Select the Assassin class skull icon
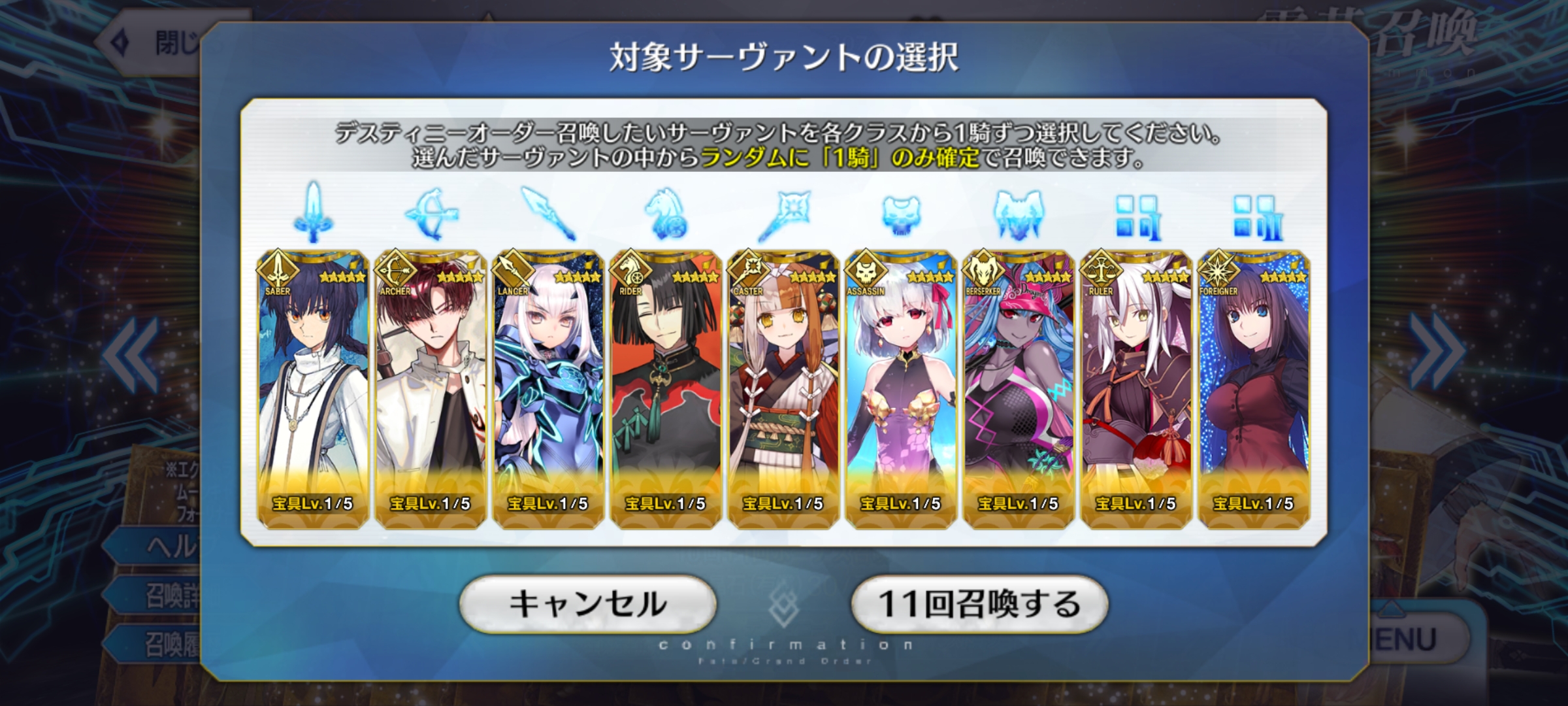 click(x=901, y=215)
